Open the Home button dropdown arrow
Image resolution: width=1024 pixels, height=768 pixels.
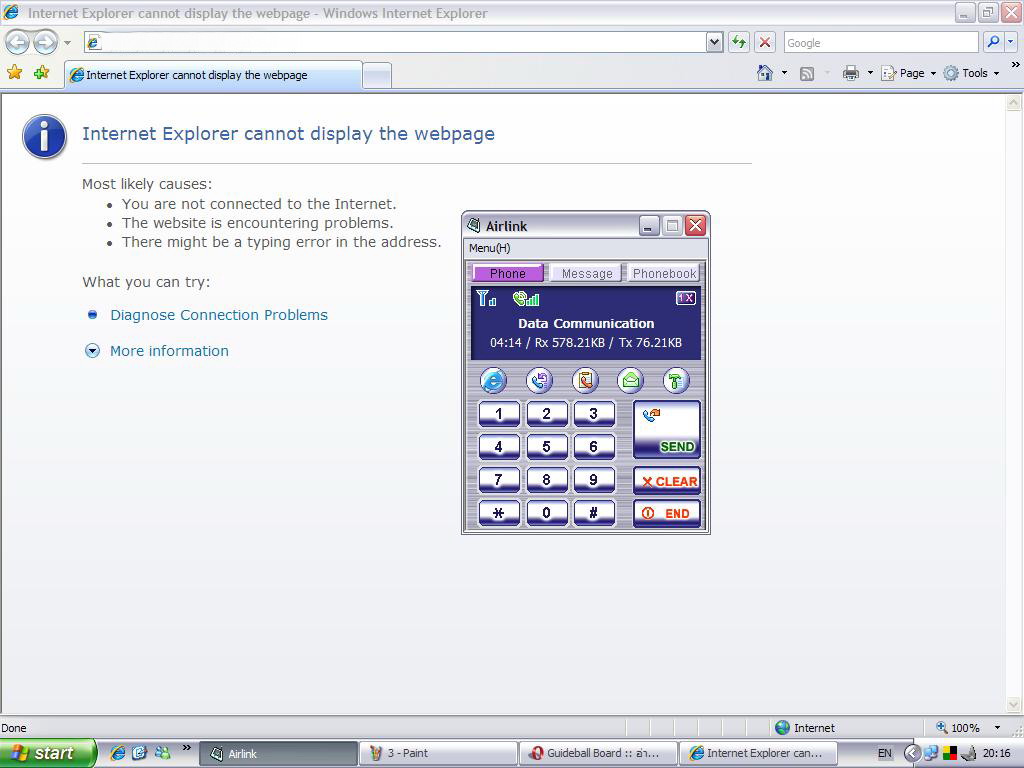pos(784,73)
